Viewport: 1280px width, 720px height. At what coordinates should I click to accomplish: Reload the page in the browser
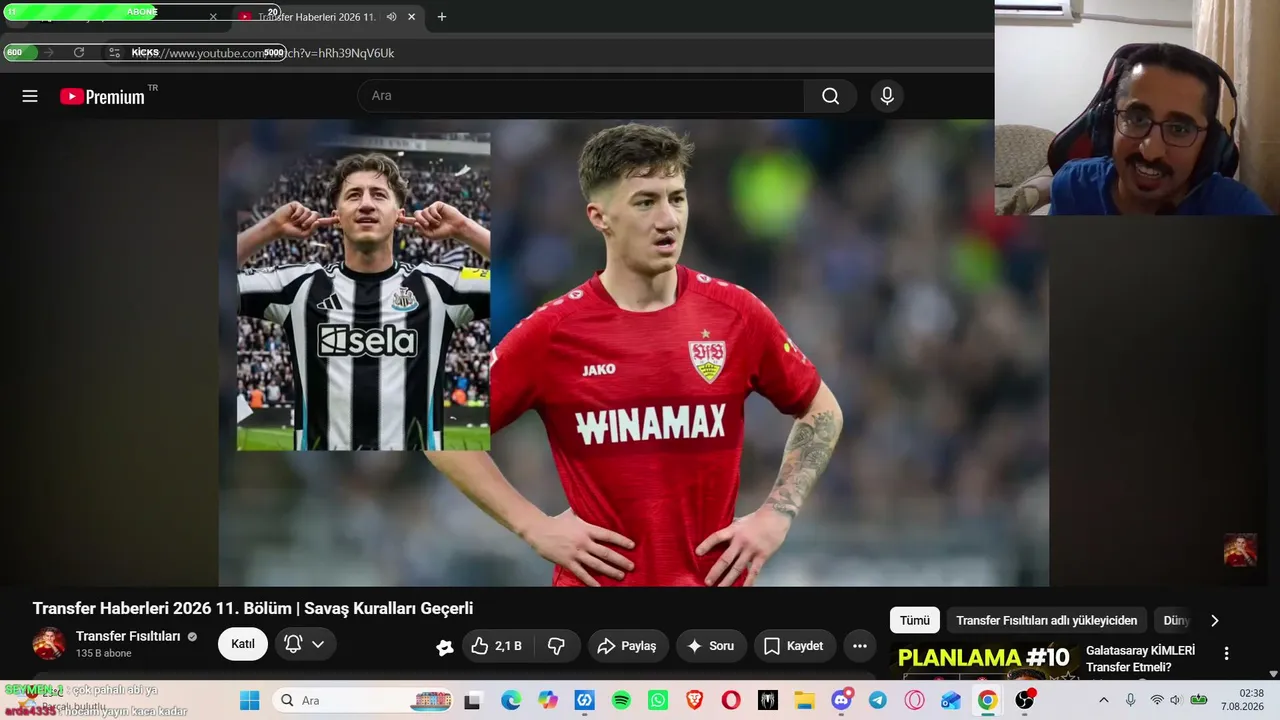coord(79,52)
